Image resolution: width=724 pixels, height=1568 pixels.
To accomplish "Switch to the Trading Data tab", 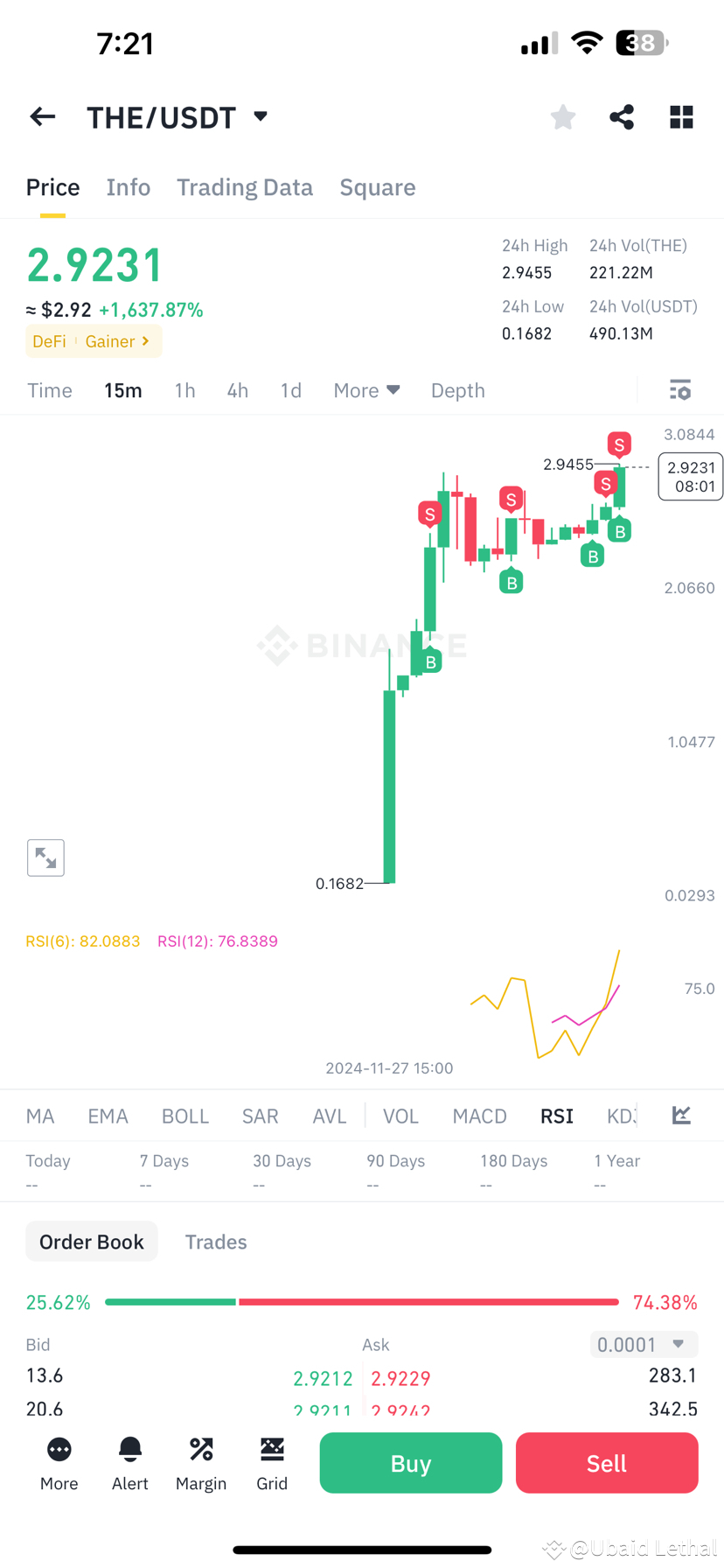I will [245, 186].
